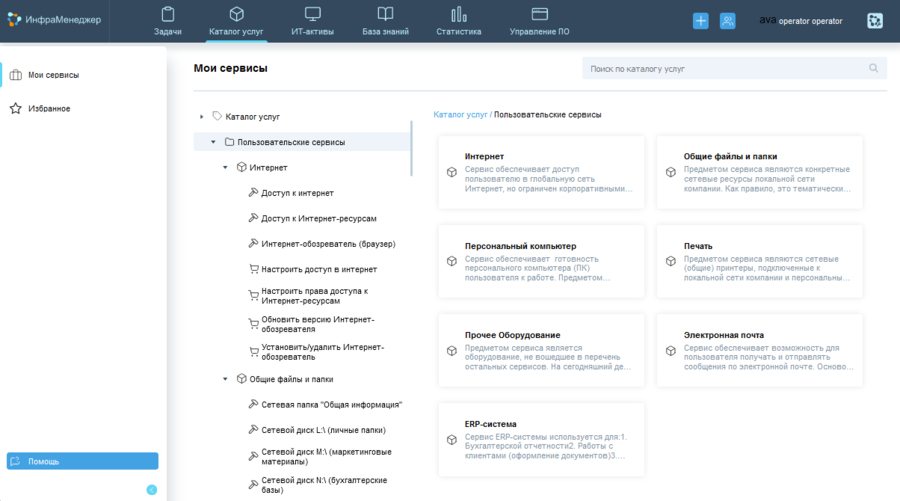Click the cube icon next to Интернет tree node
The height and width of the screenshot is (501, 900).
pyautogui.click(x=242, y=167)
